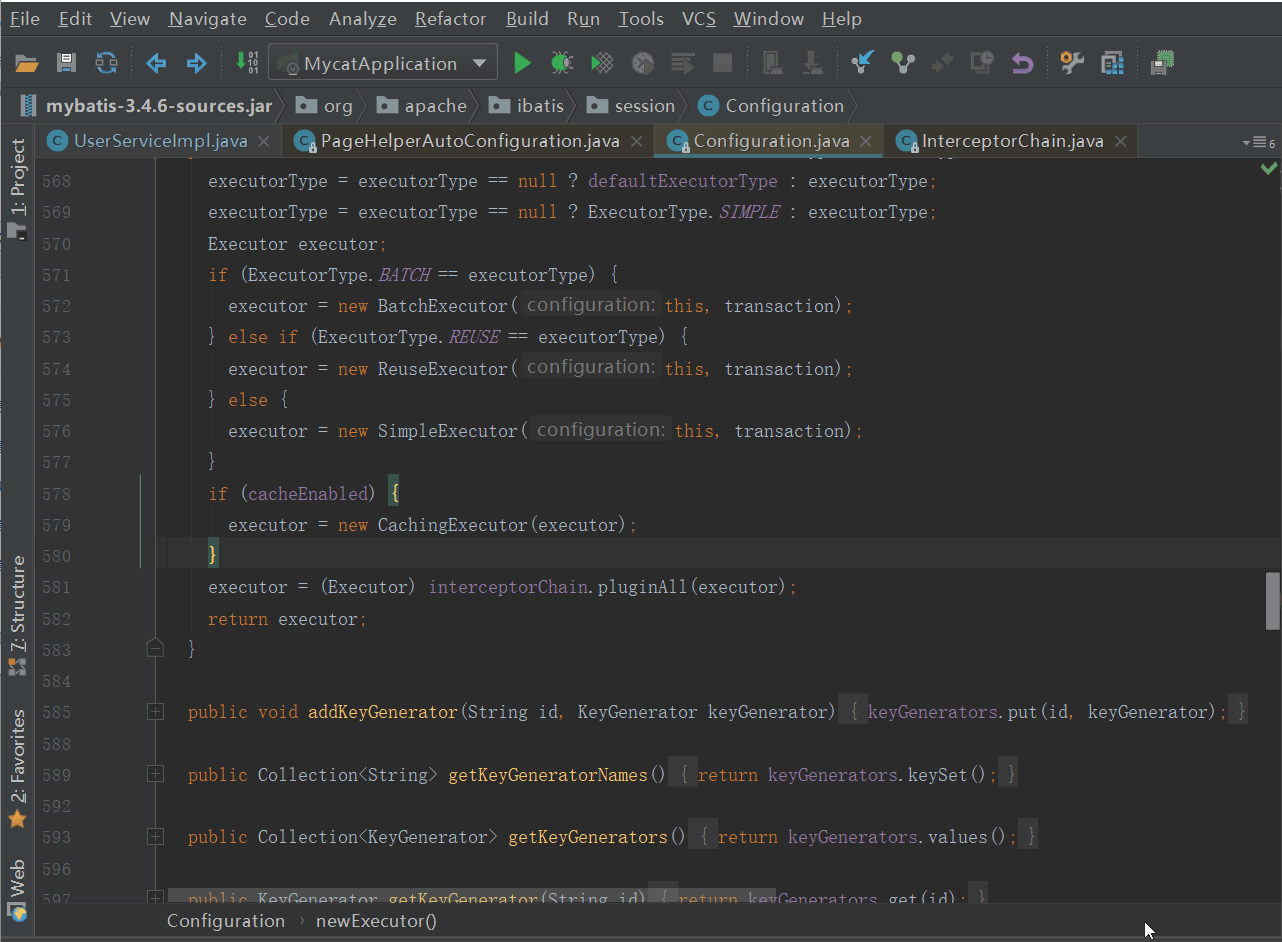Start debugging with the bug icon
1282x942 pixels.
click(562, 64)
